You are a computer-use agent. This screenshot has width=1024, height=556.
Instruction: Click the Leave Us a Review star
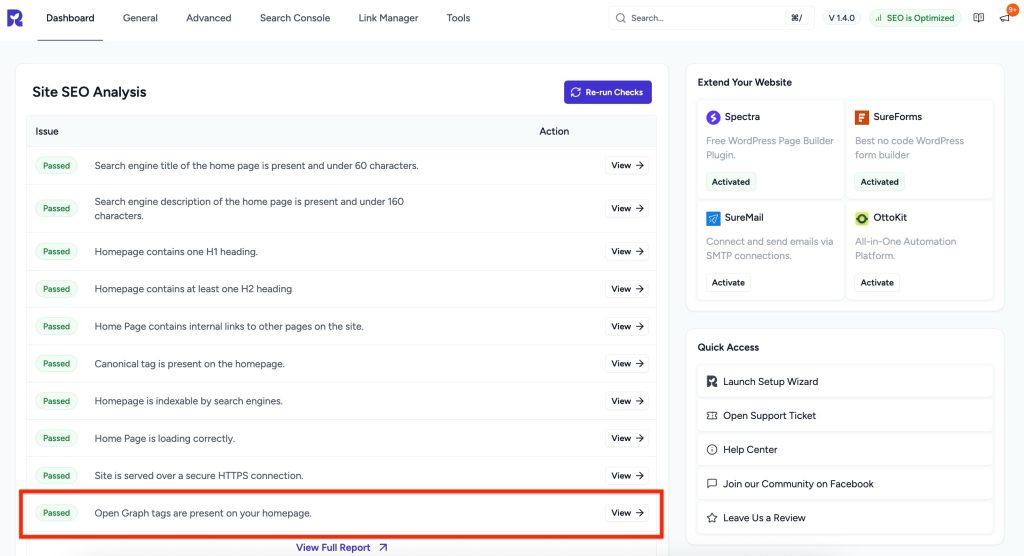point(712,518)
